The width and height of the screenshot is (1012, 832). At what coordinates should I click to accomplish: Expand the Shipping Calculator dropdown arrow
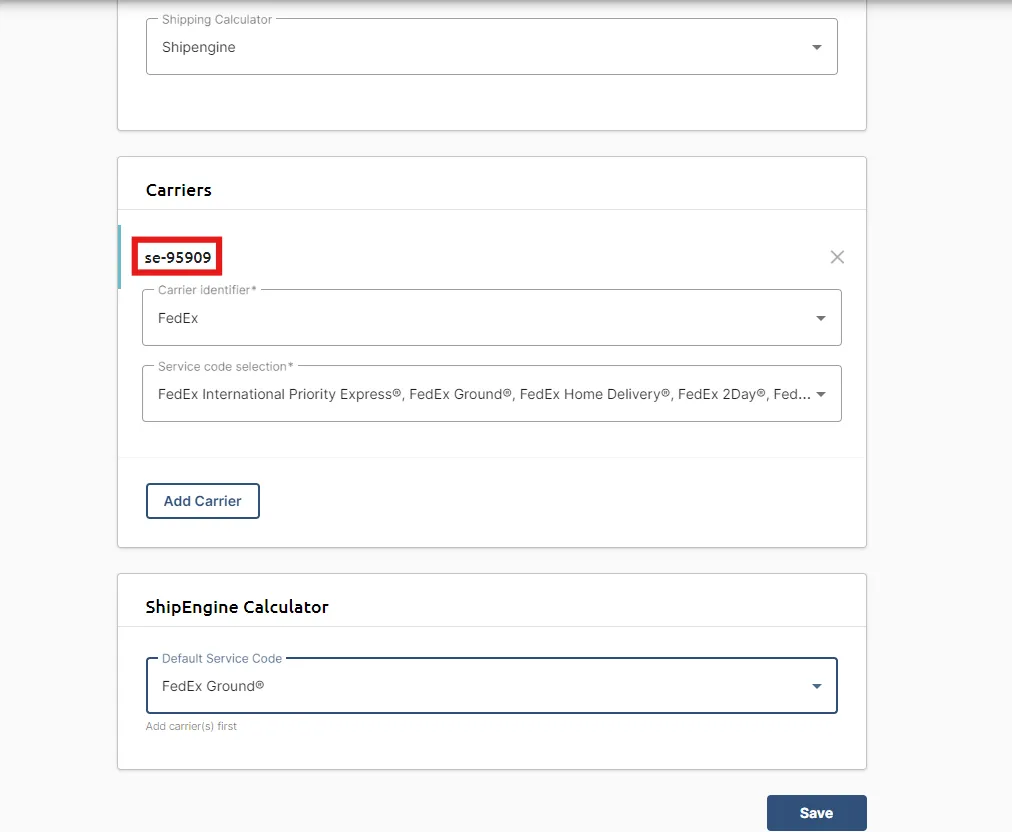[x=816, y=47]
